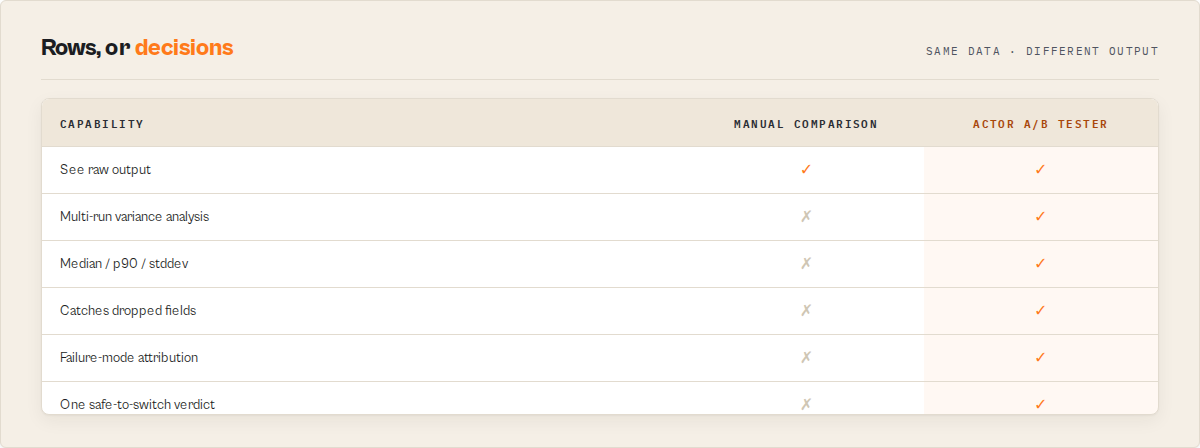The height and width of the screenshot is (448, 1200).
Task: Click the Manual Comparison checkmark for See raw output
Action: (806, 169)
